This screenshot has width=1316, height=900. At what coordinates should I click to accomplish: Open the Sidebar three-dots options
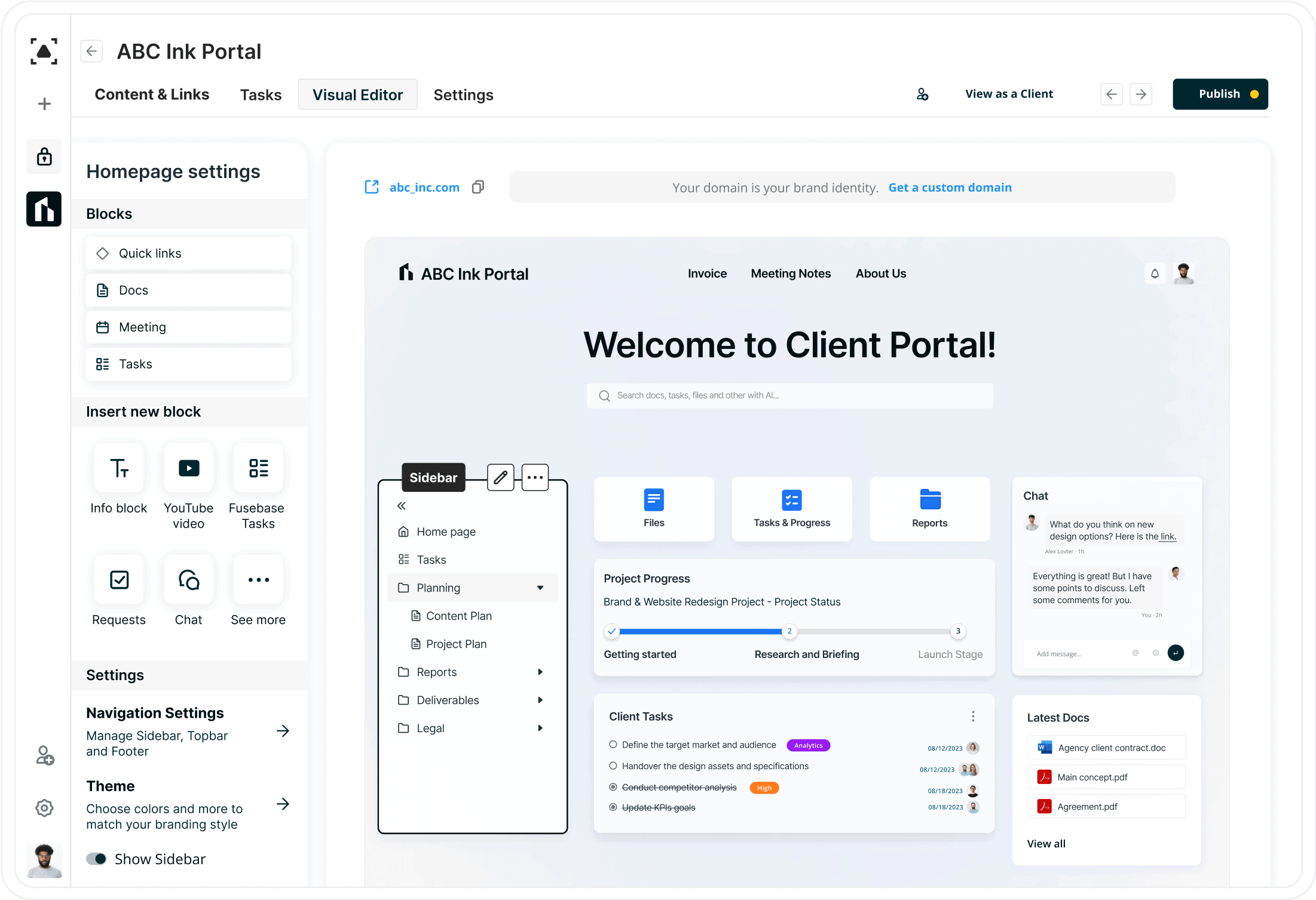535,477
